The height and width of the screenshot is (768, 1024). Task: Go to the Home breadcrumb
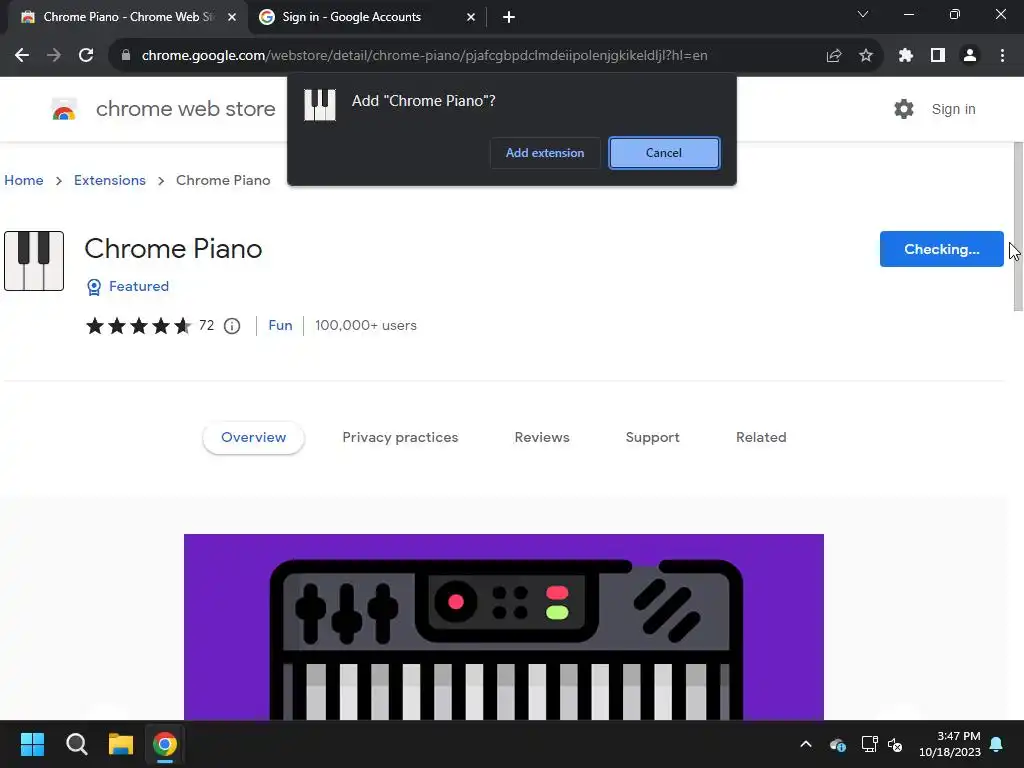click(x=24, y=180)
